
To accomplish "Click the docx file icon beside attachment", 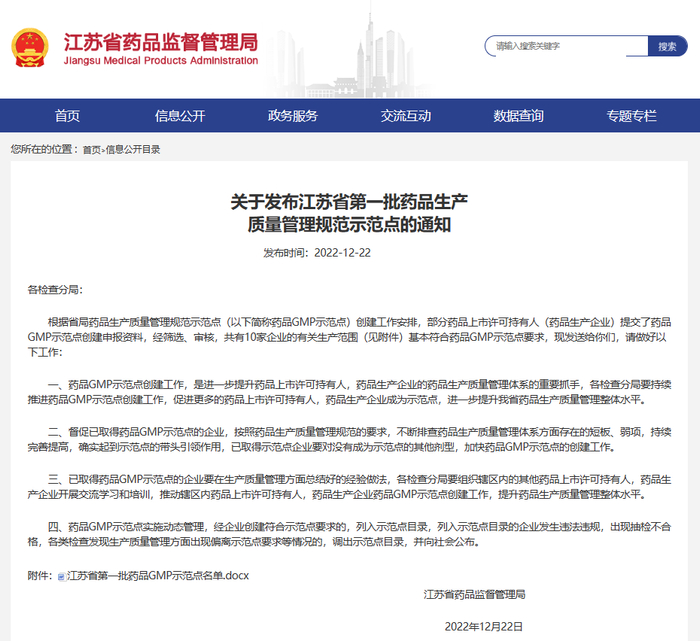I will point(62,577).
